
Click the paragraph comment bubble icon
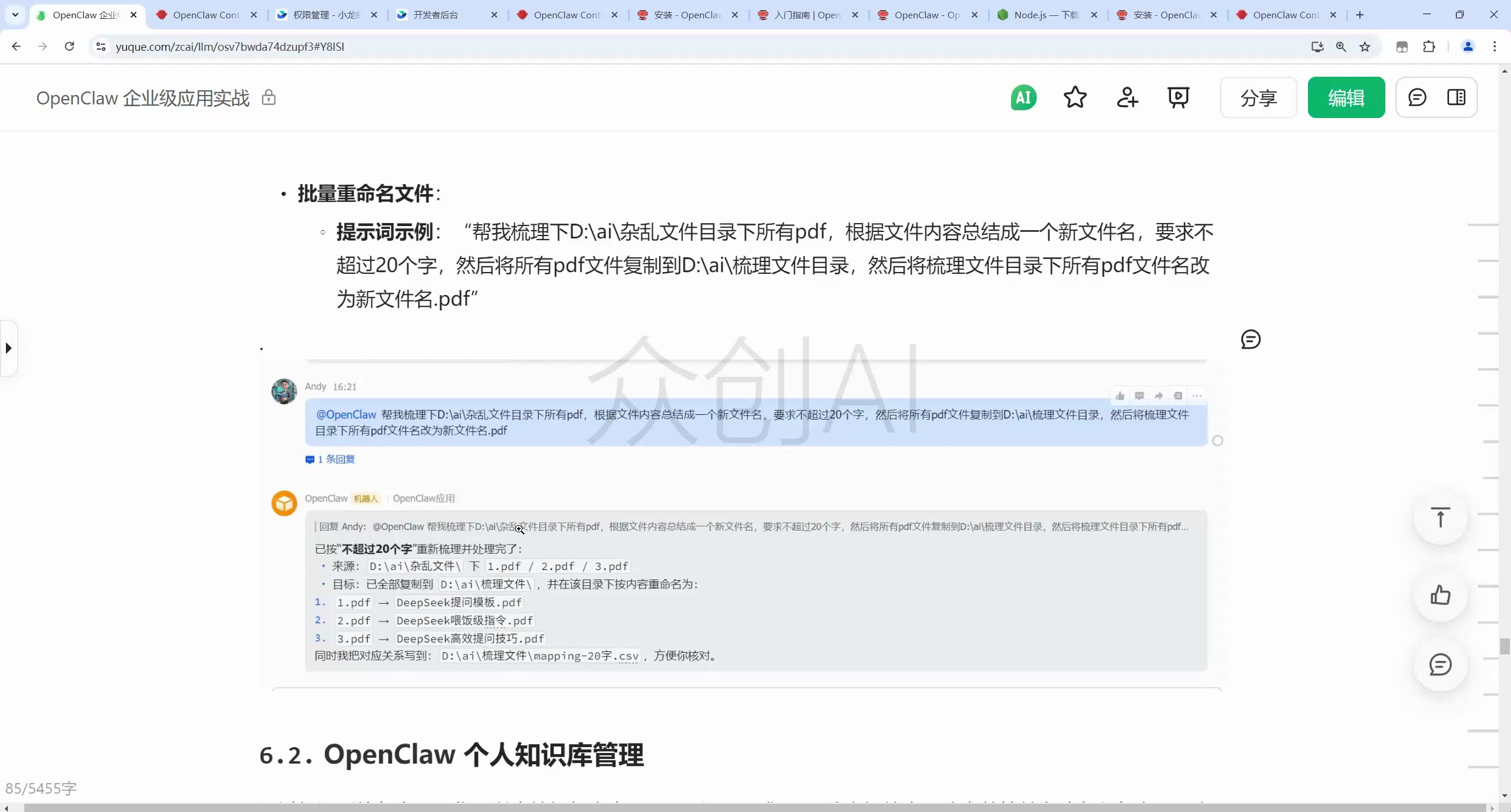tap(1251, 339)
